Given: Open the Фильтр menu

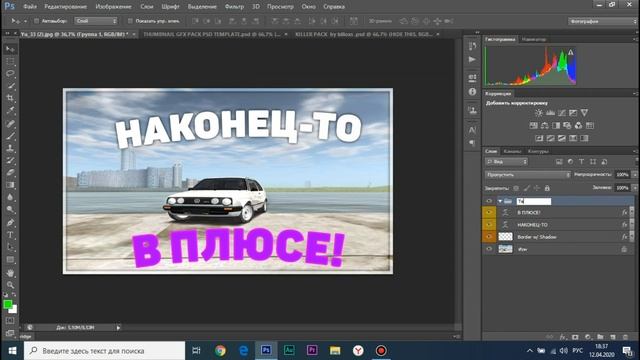Looking at the screenshot, I should 234,7.
